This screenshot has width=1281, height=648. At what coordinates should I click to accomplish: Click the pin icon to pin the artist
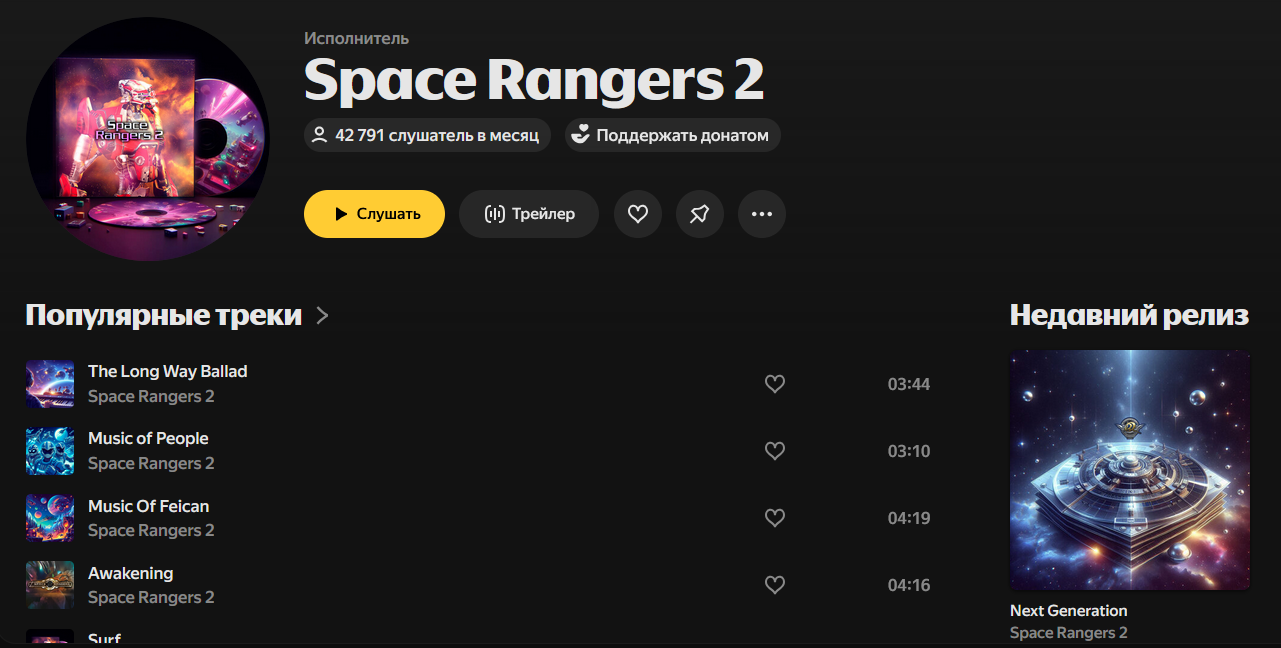700,214
